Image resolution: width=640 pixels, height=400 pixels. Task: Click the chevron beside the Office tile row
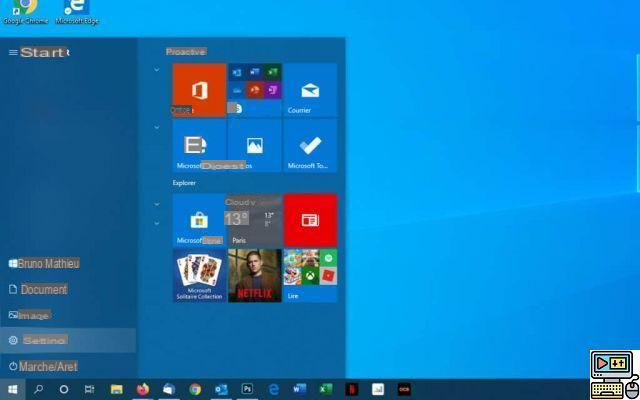click(157, 69)
